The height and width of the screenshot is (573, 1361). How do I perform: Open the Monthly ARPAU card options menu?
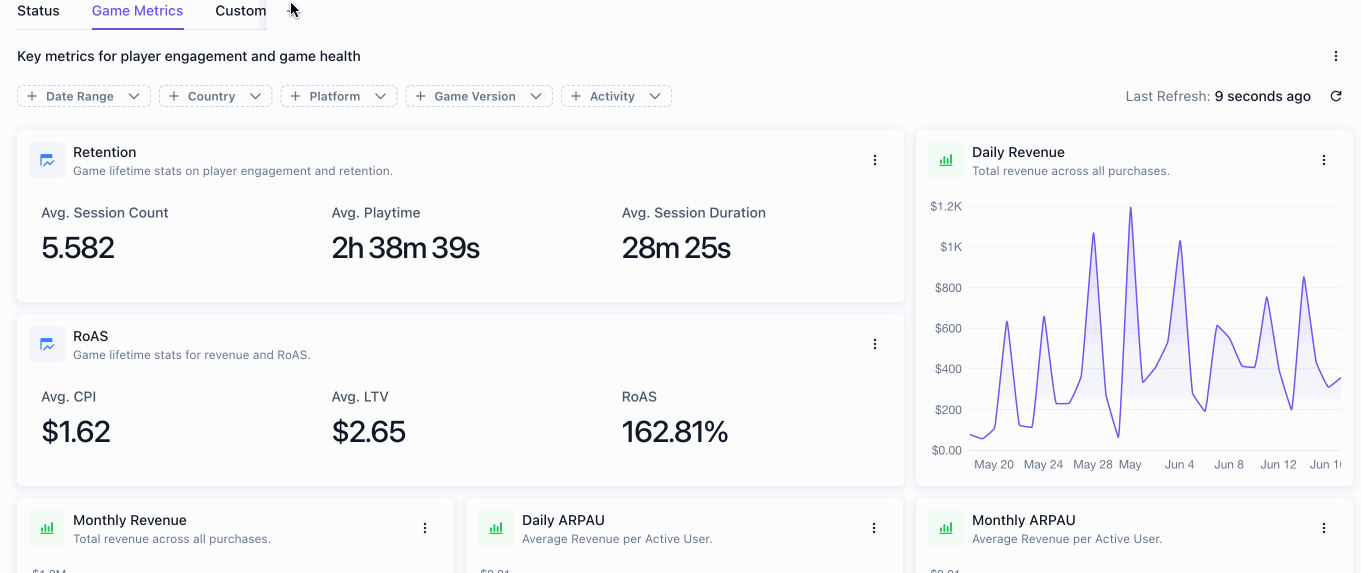pos(1324,528)
